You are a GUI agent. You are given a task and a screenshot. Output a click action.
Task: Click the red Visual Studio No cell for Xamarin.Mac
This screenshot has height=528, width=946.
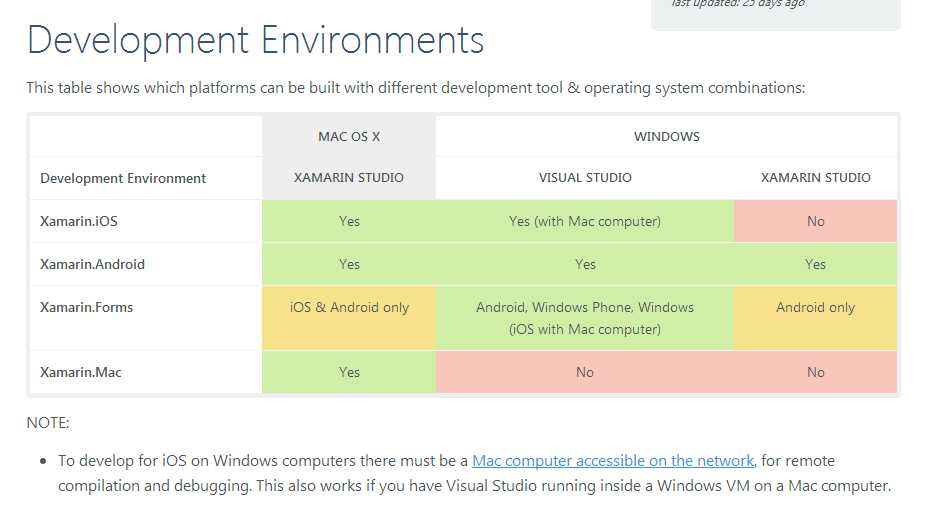(x=585, y=372)
